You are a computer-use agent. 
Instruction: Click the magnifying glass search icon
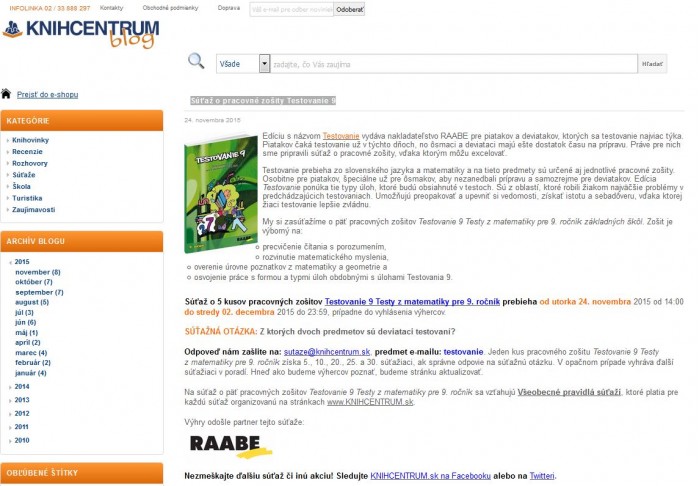pyautogui.click(x=196, y=61)
